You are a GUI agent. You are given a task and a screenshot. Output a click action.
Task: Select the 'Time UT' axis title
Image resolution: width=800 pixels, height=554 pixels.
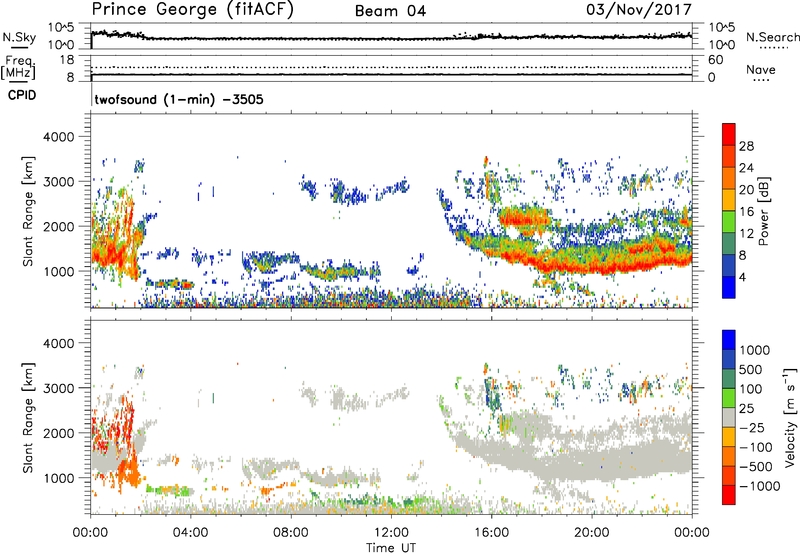(x=391, y=548)
